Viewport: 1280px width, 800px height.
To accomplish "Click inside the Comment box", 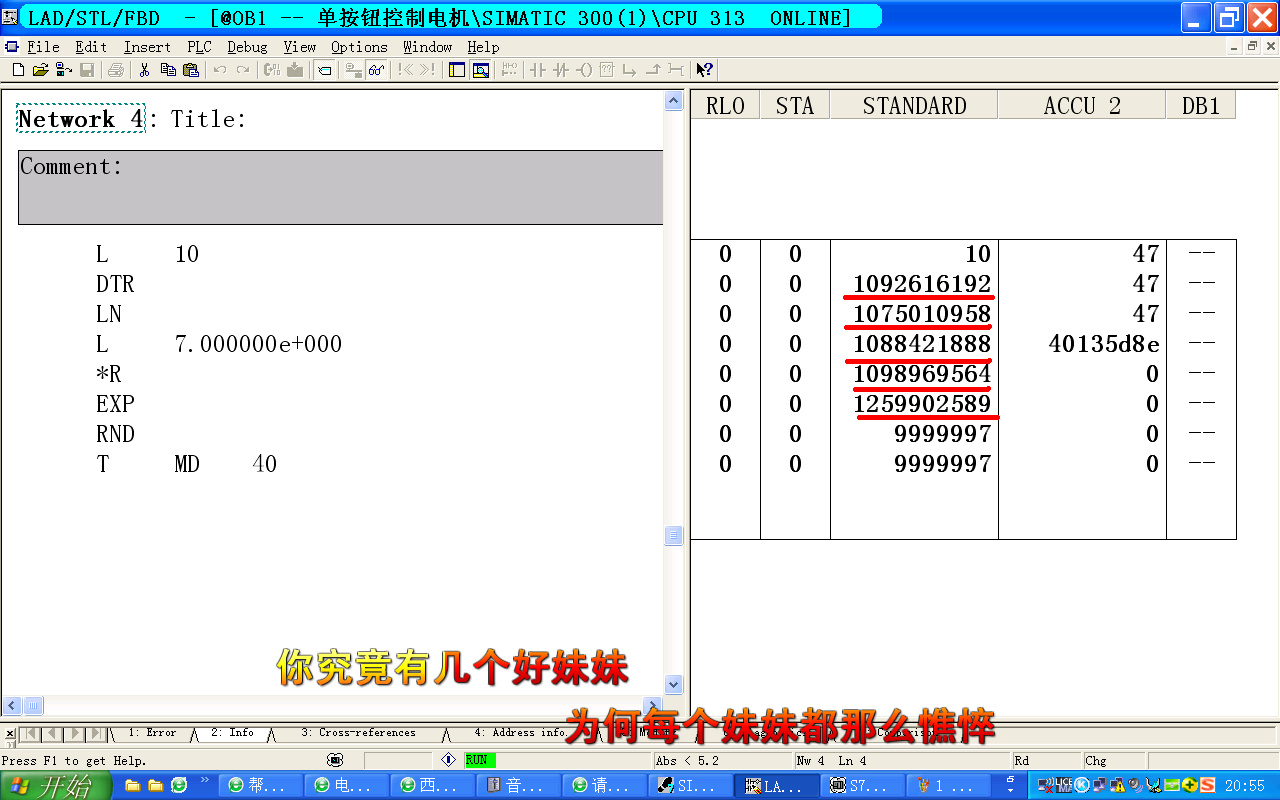I will coord(340,187).
